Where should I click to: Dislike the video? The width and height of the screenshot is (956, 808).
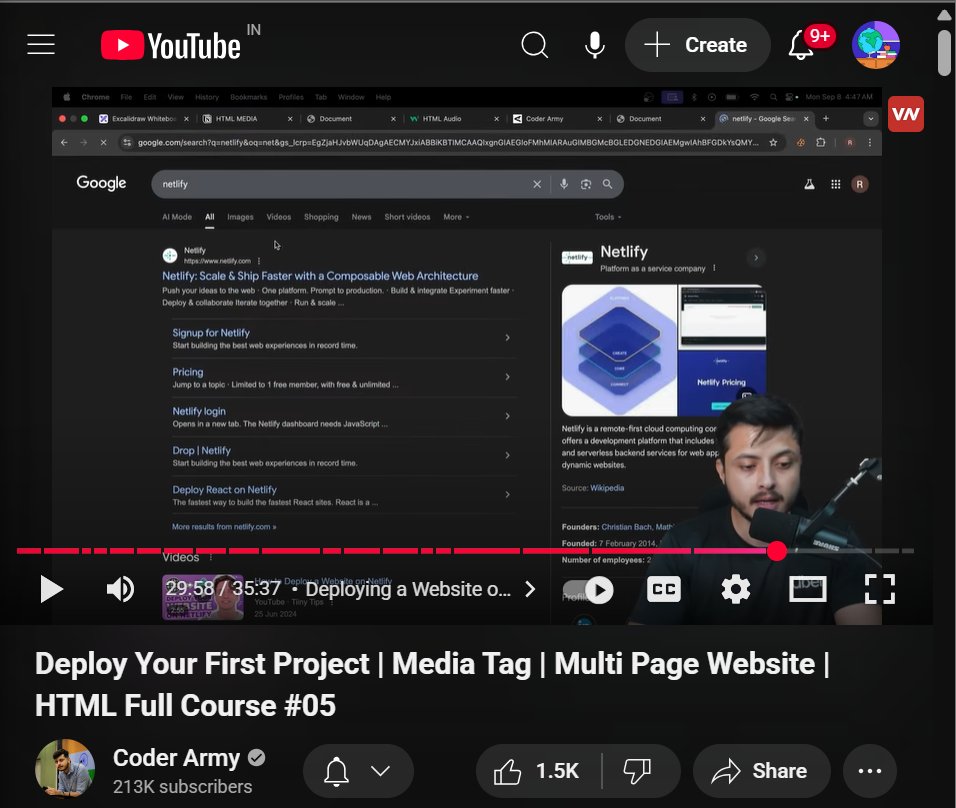tap(637, 771)
